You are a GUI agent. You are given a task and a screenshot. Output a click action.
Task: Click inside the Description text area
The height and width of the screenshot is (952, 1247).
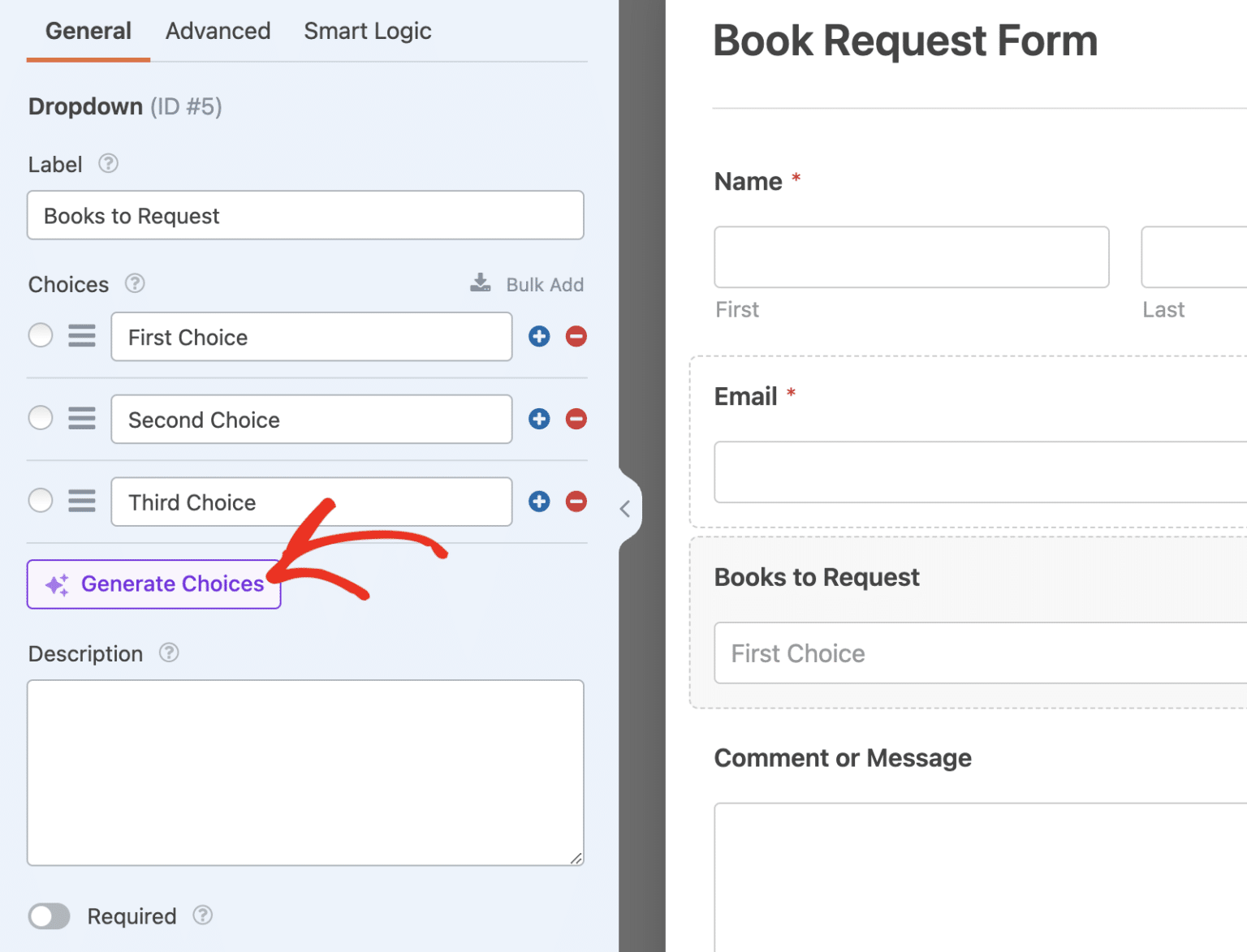click(x=305, y=771)
